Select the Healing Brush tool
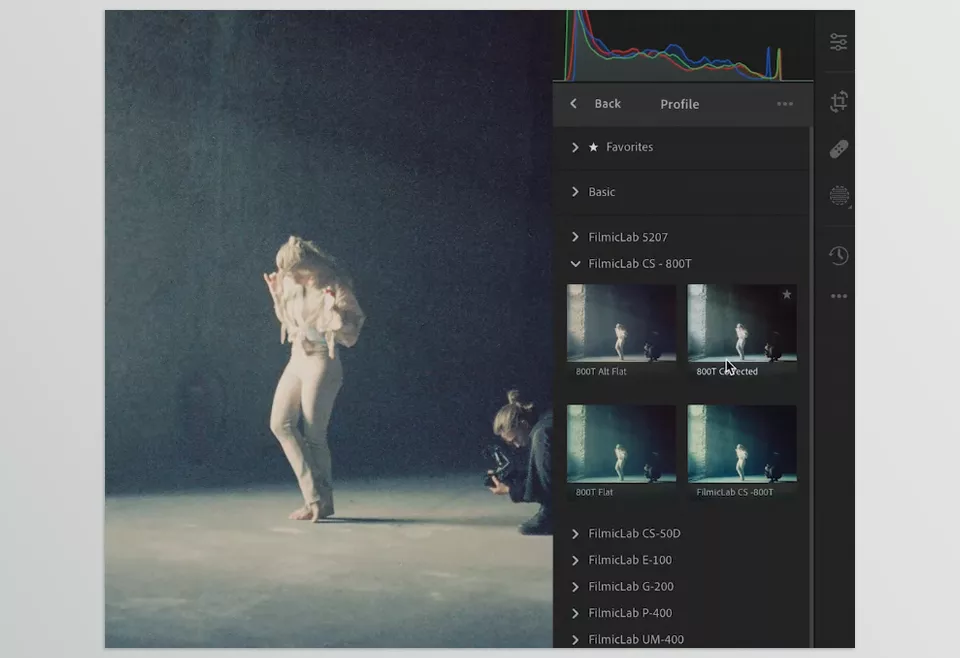Image resolution: width=960 pixels, height=658 pixels. [x=839, y=149]
